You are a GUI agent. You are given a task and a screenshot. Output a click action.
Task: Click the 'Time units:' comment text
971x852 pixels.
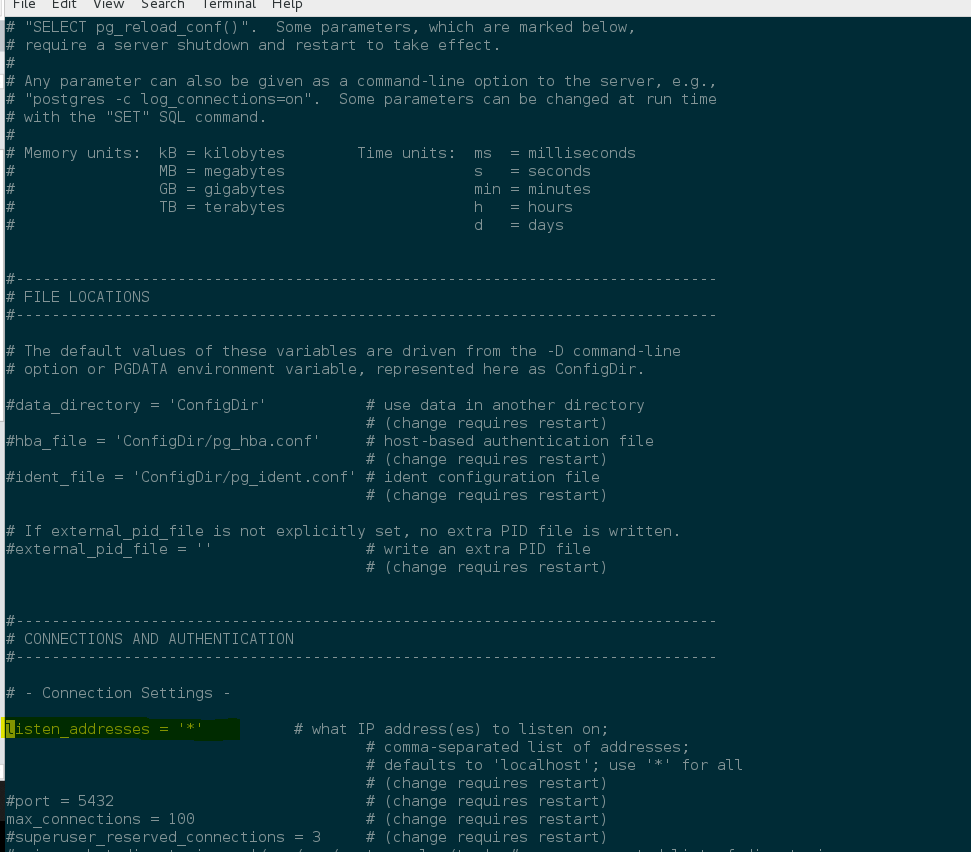click(406, 153)
